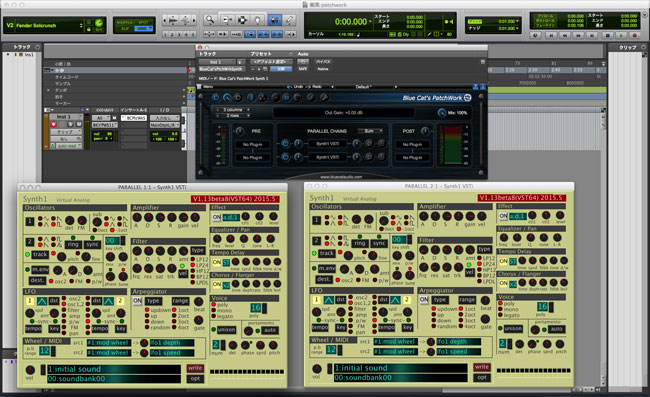Click the first PRE No Plug-in slot
The image size is (650, 397).
[x=252, y=144]
